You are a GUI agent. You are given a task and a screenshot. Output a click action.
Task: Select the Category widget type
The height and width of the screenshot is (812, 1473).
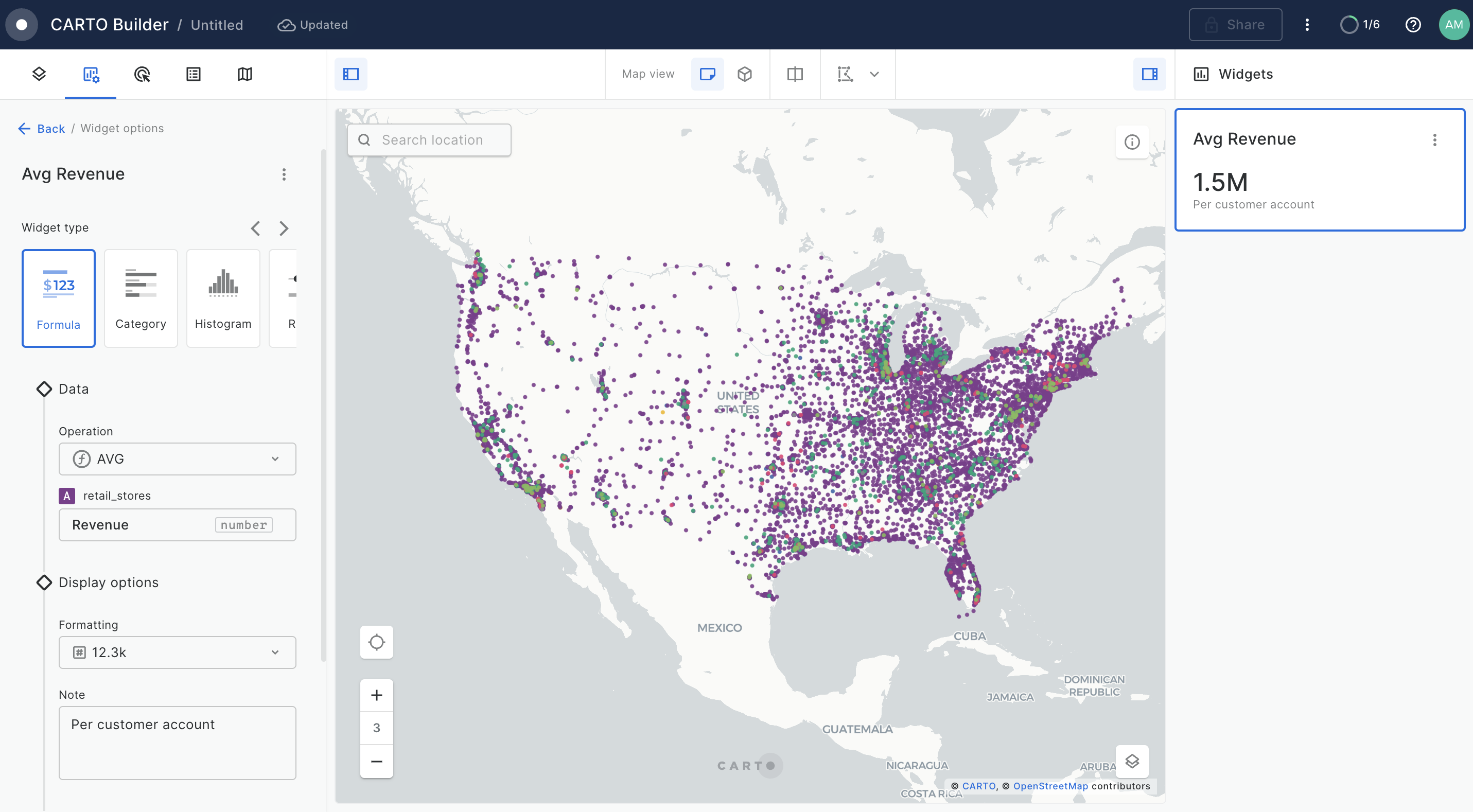tap(141, 298)
